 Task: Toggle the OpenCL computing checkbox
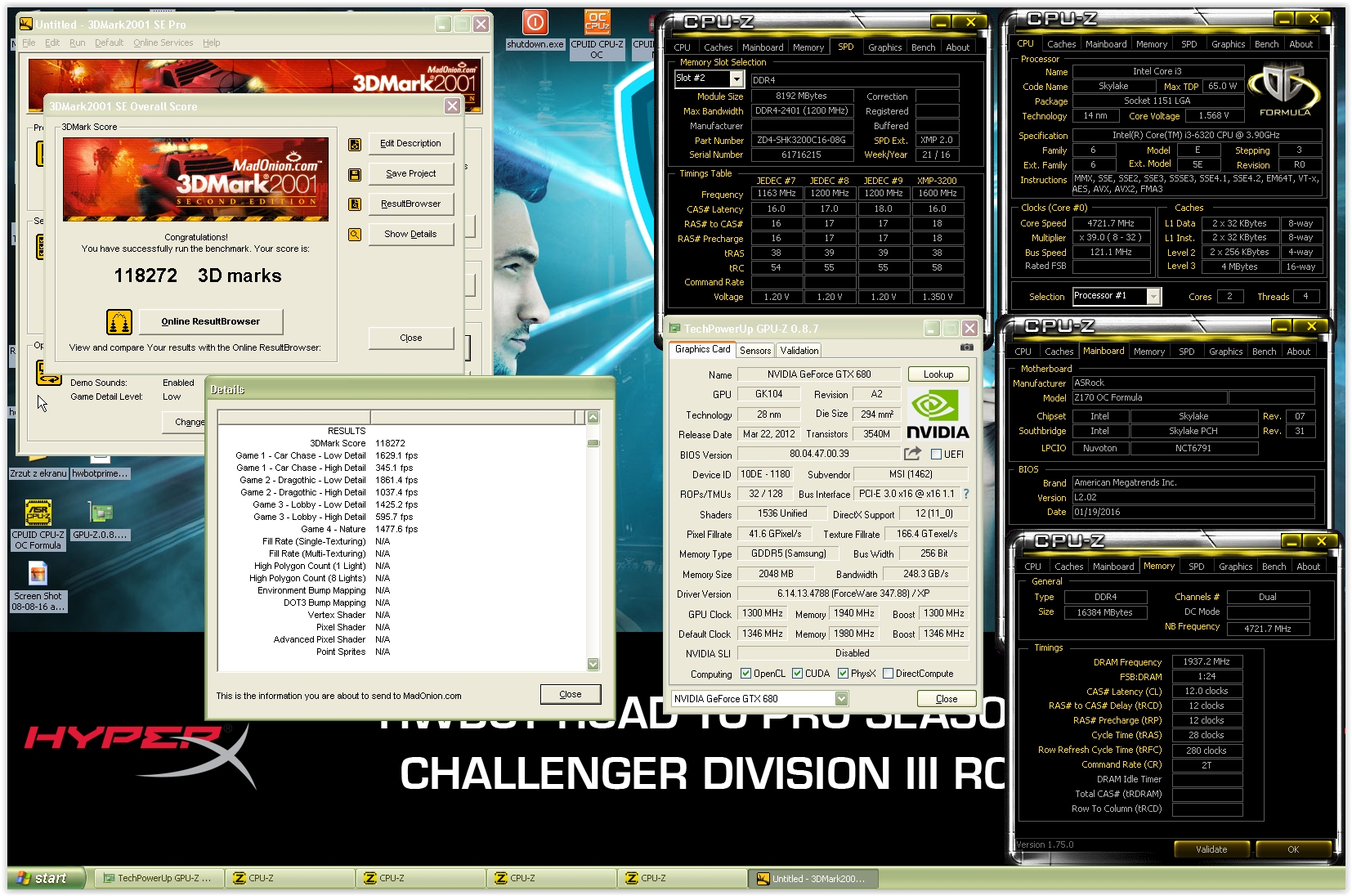click(745, 674)
